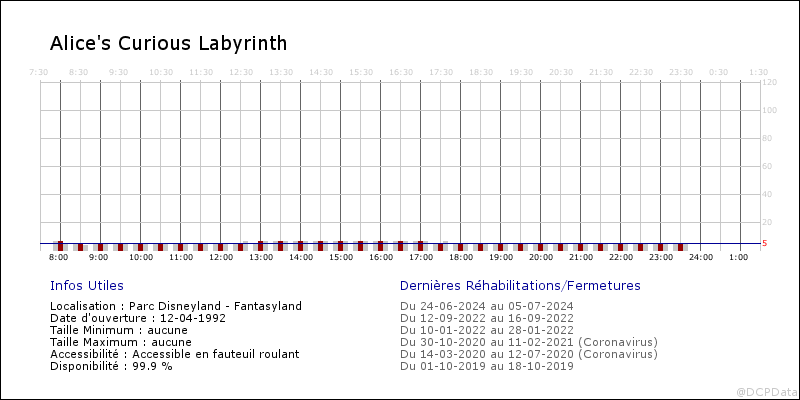
Task: Click the 8:30 label on the top axis
Action: point(79,72)
